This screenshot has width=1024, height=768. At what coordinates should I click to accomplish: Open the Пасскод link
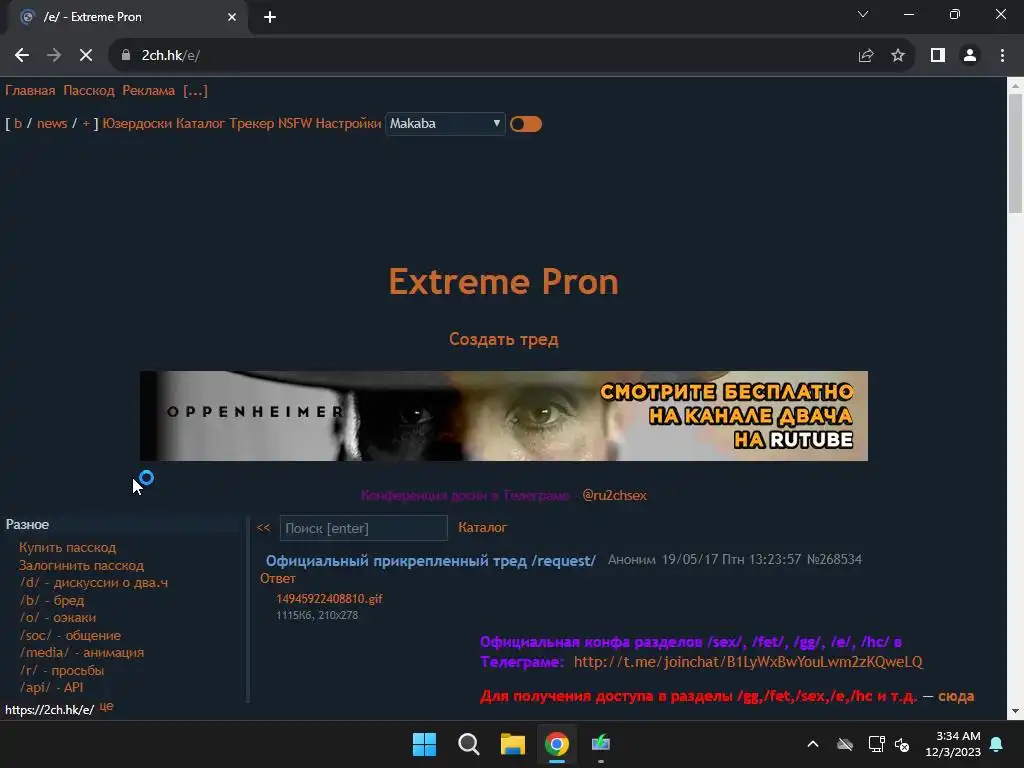coord(89,91)
